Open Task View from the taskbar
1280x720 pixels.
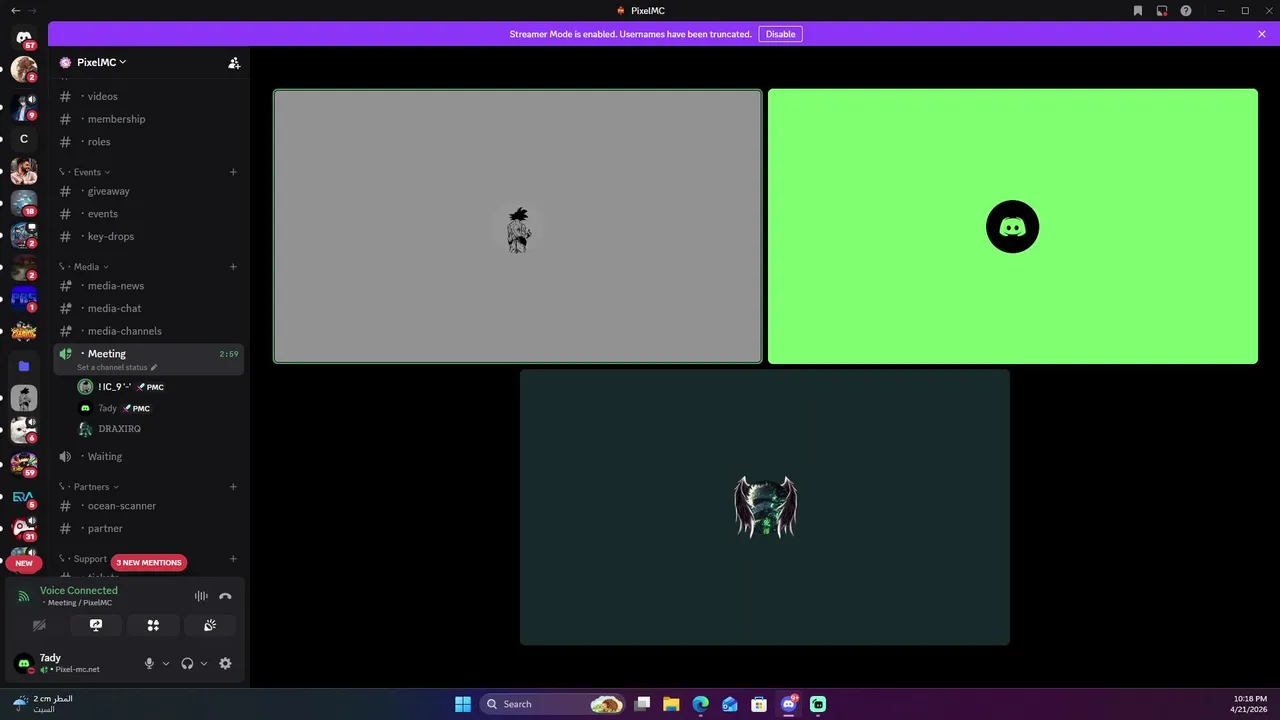coord(642,704)
